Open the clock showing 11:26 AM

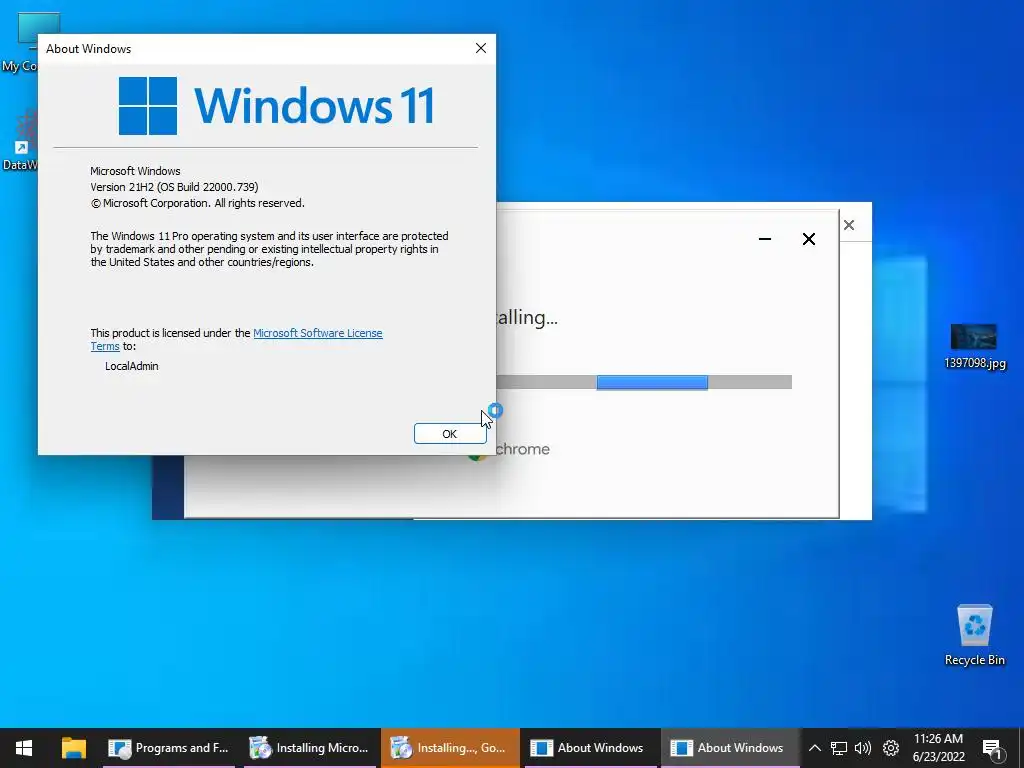point(938,748)
